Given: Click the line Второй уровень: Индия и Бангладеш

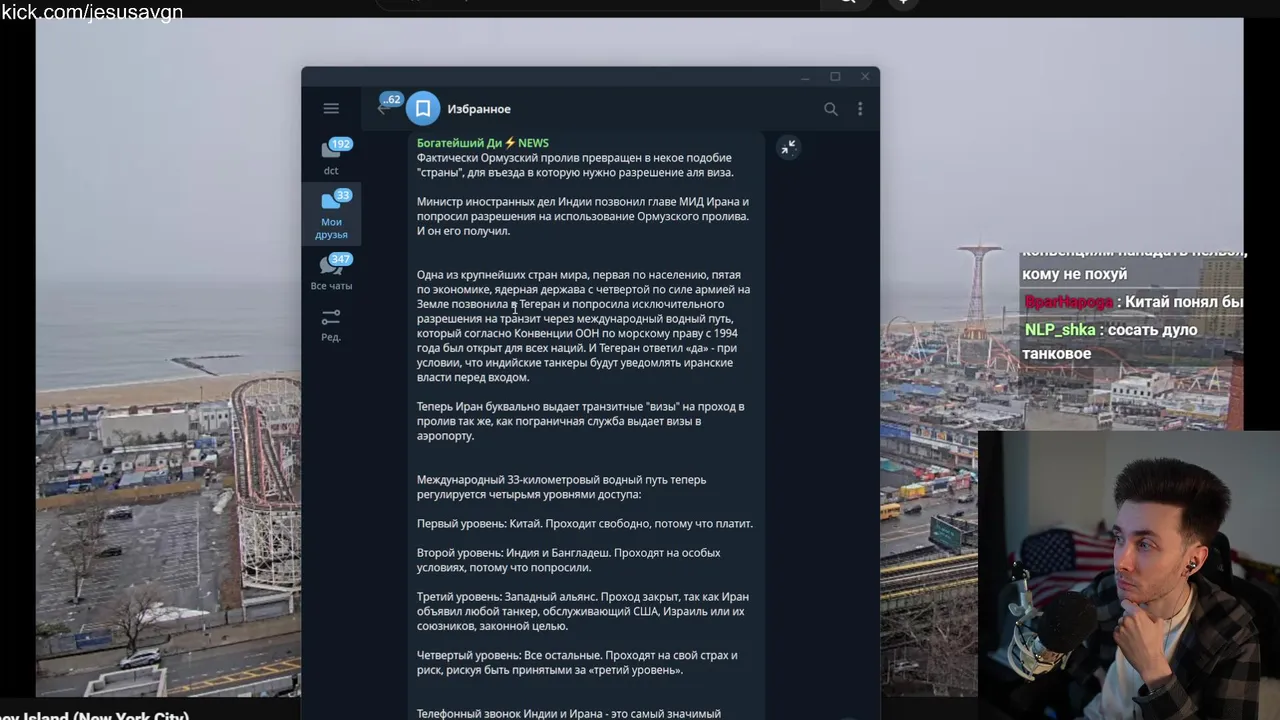Looking at the screenshot, I should pyautogui.click(x=569, y=560).
